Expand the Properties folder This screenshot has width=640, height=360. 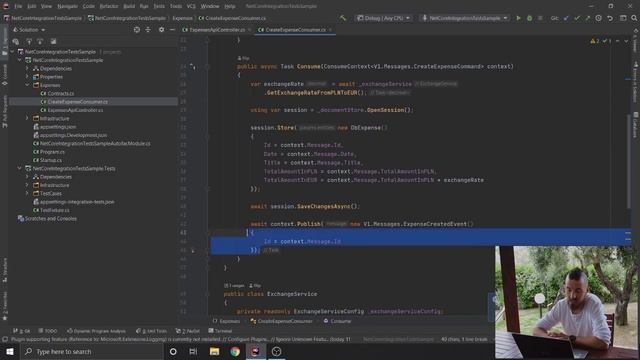click(x=27, y=77)
